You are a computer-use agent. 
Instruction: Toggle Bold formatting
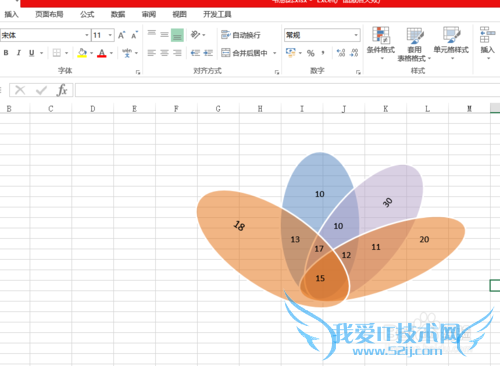tap(6, 53)
